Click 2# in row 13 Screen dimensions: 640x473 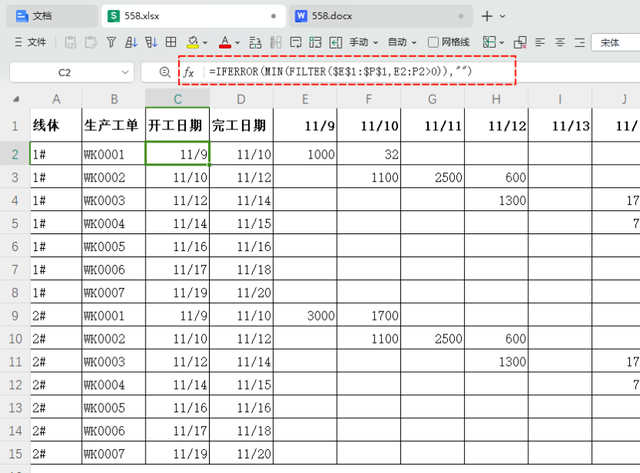point(56,407)
